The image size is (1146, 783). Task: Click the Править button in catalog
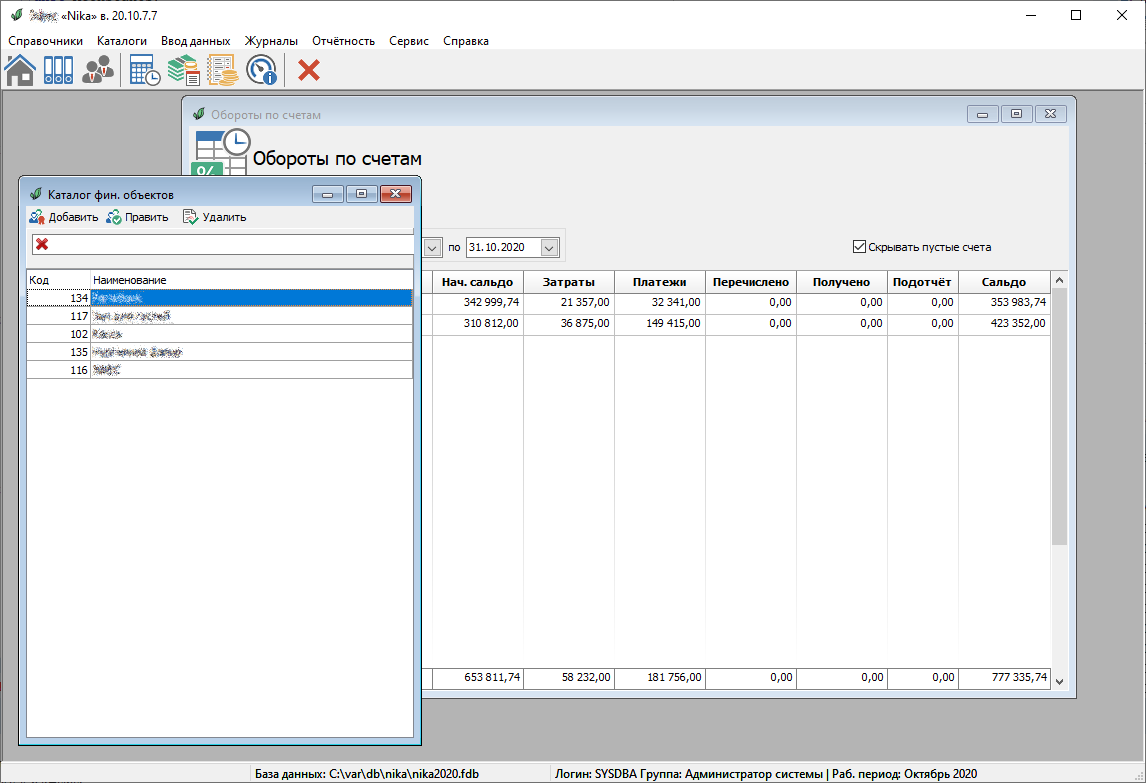pyautogui.click(x=138, y=217)
